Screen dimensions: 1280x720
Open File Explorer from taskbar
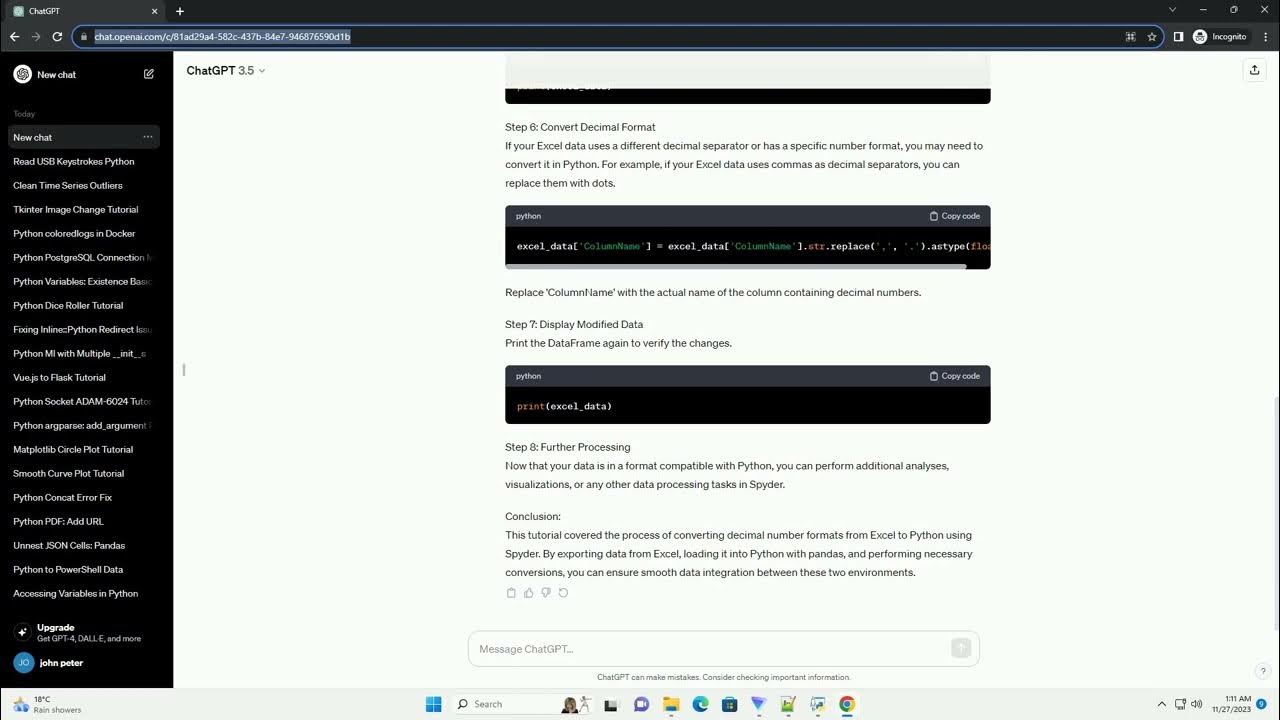pyautogui.click(x=671, y=704)
